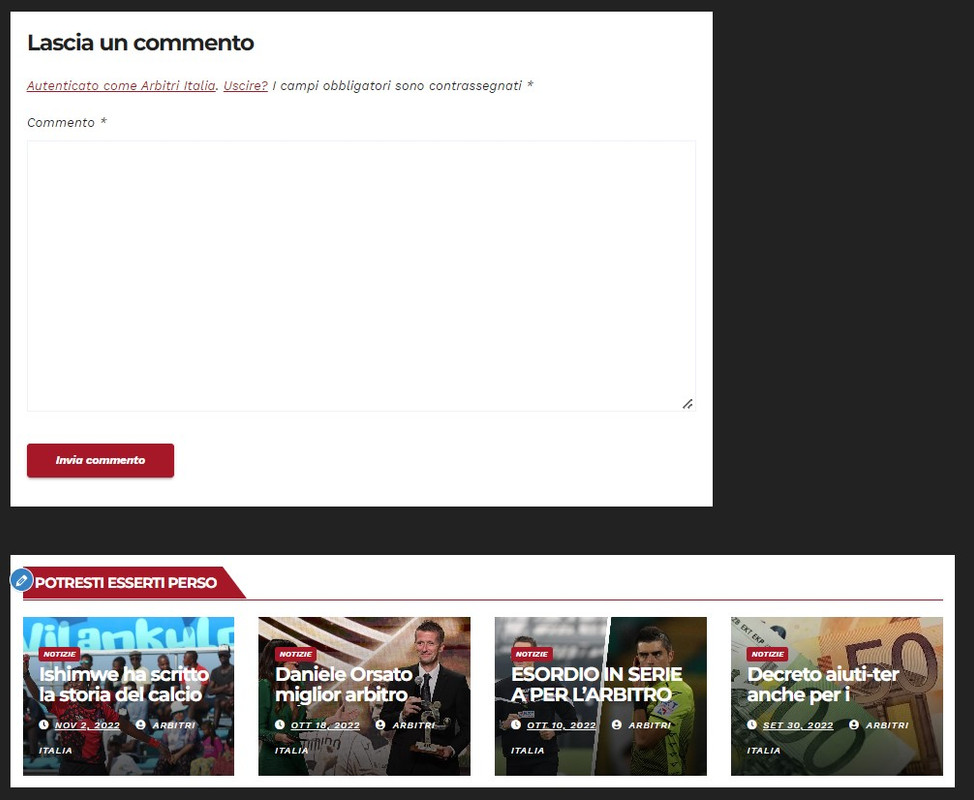Viewport: 974px width, 800px height.
Task: Click the NOV 2, 2022 date link
Action: (x=87, y=725)
